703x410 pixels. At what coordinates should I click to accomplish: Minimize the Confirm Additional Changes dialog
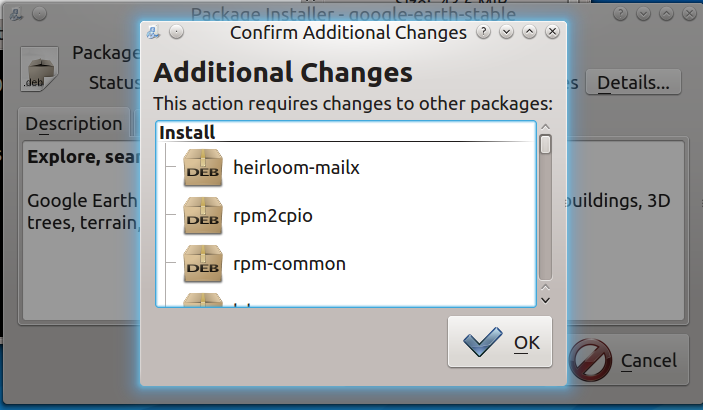pos(506,32)
